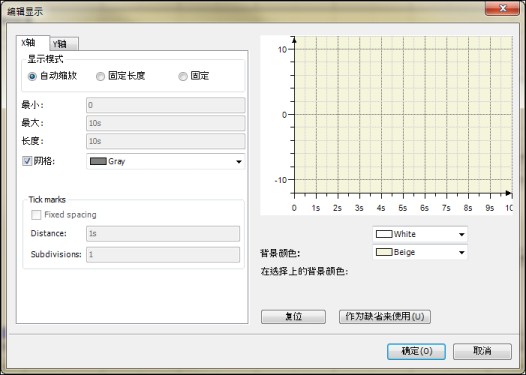
Task: Click the White color swatch
Action: (x=384, y=234)
